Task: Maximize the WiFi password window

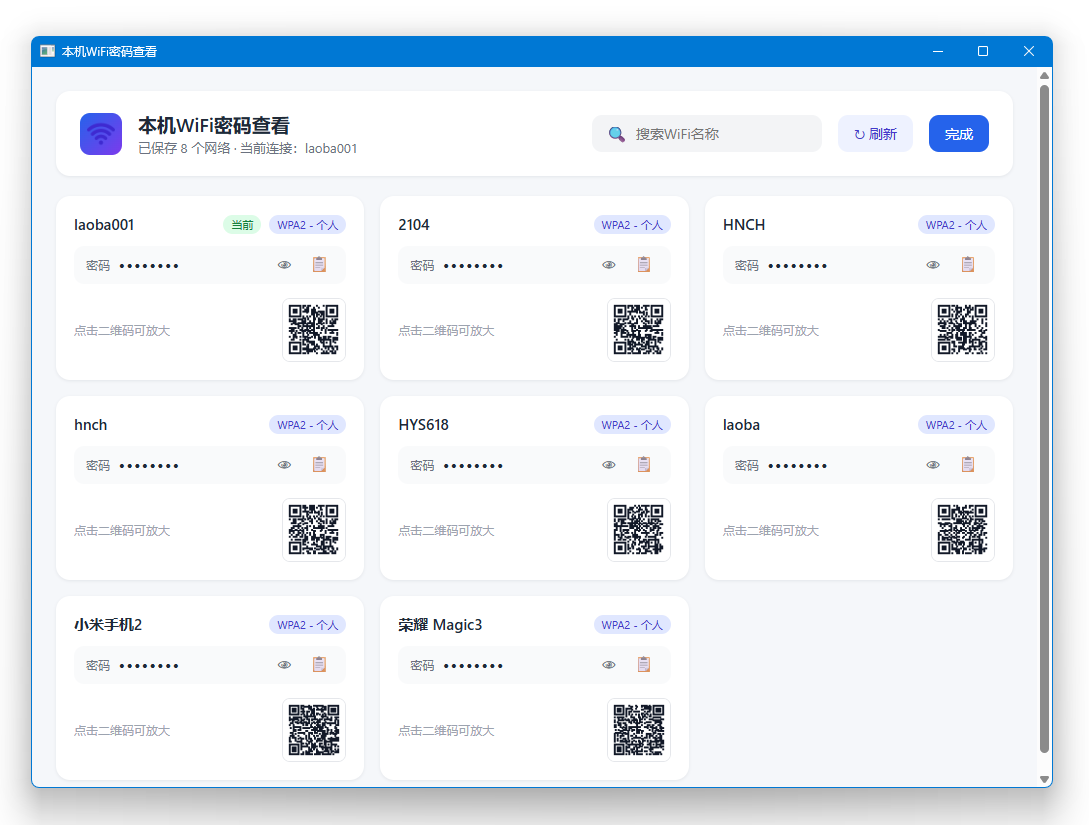Action: (x=983, y=51)
